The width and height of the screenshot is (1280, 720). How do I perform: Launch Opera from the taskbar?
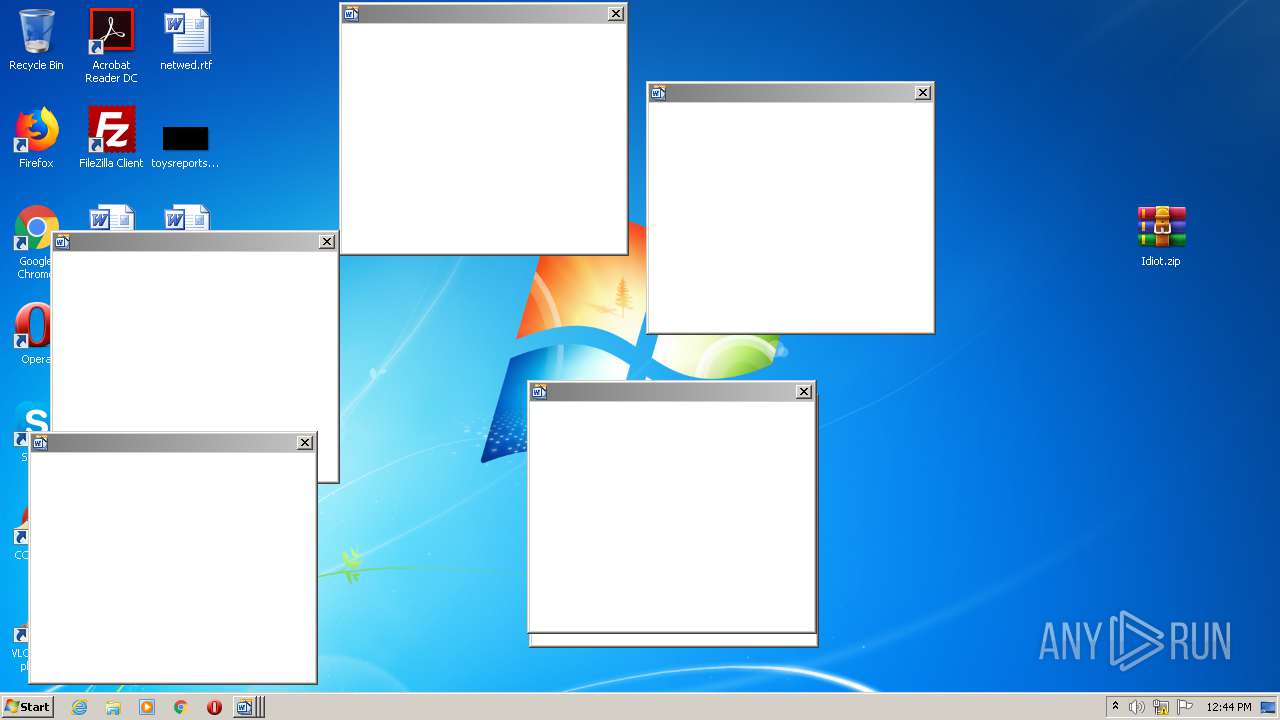(x=214, y=707)
